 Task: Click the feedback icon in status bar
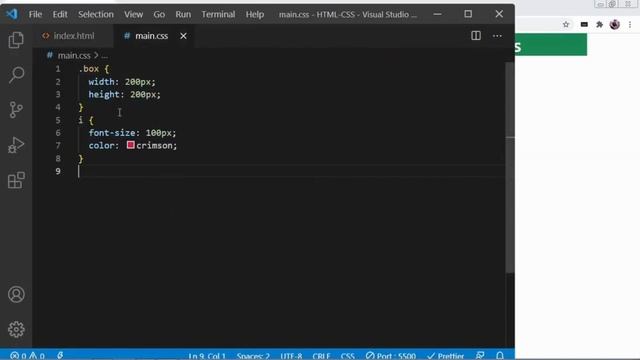pos(480,356)
